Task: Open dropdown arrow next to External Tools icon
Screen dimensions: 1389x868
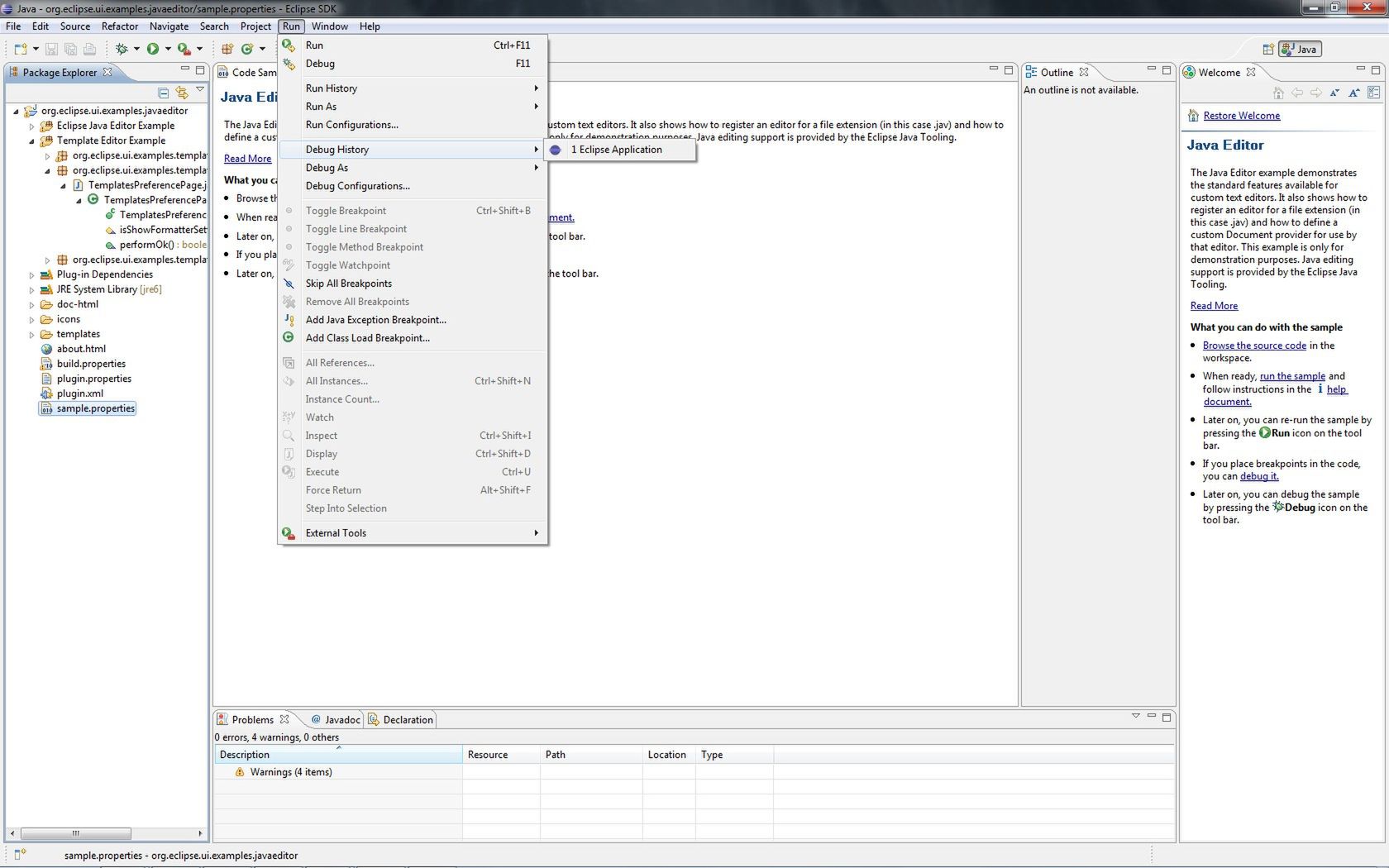Action: 199,49
